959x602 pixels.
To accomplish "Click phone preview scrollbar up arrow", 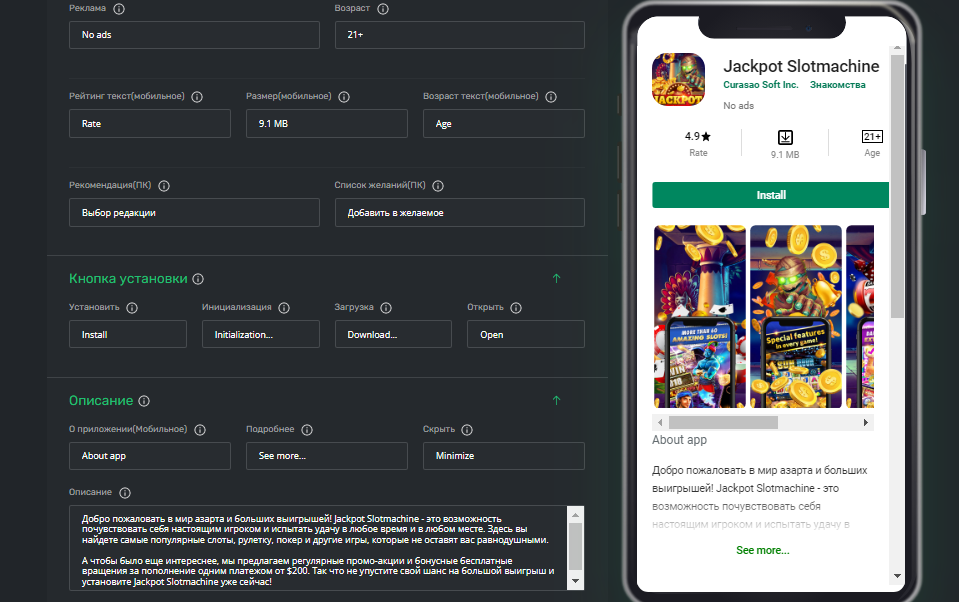I will (897, 48).
